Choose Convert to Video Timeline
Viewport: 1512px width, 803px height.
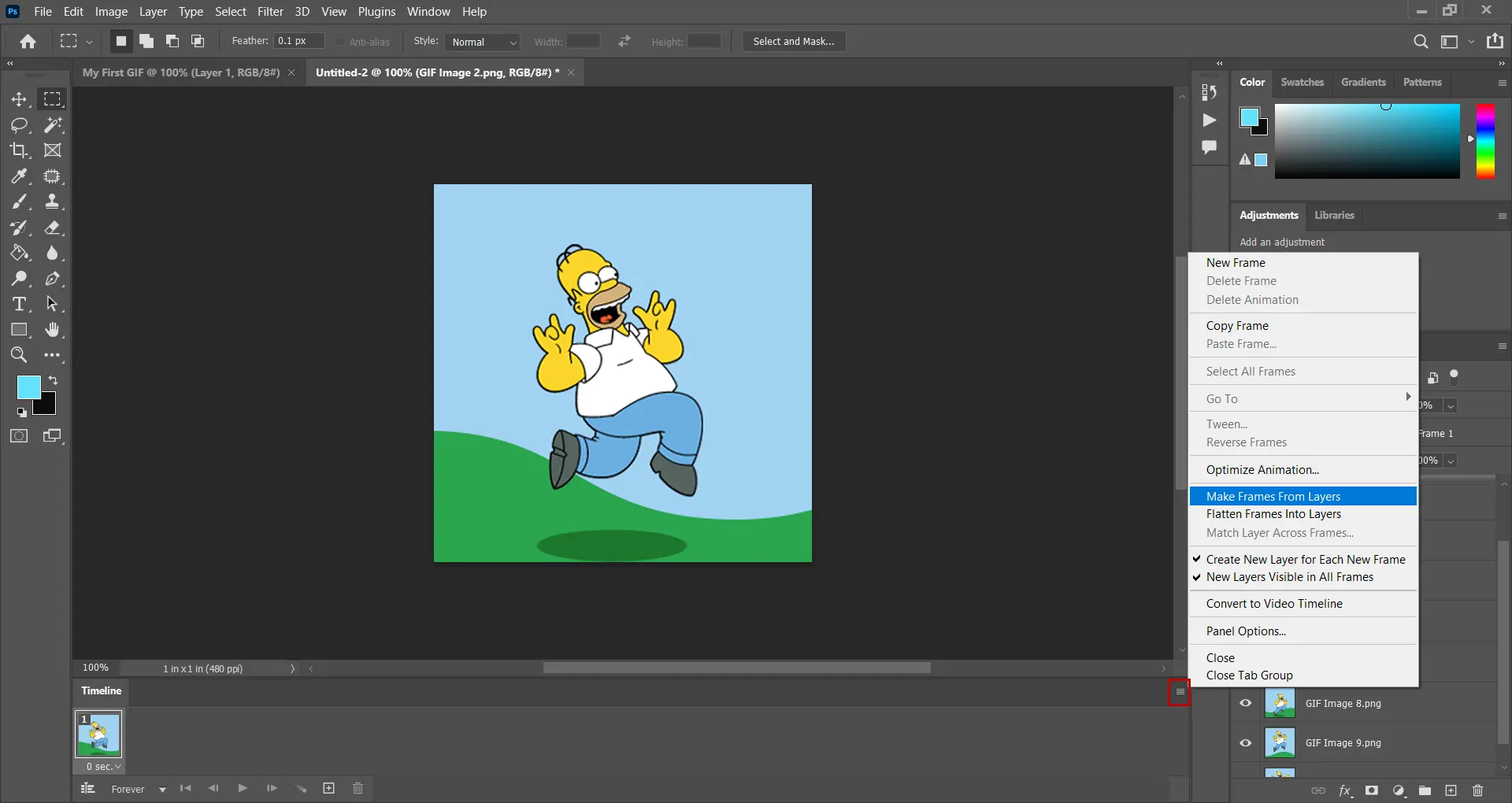point(1303,604)
